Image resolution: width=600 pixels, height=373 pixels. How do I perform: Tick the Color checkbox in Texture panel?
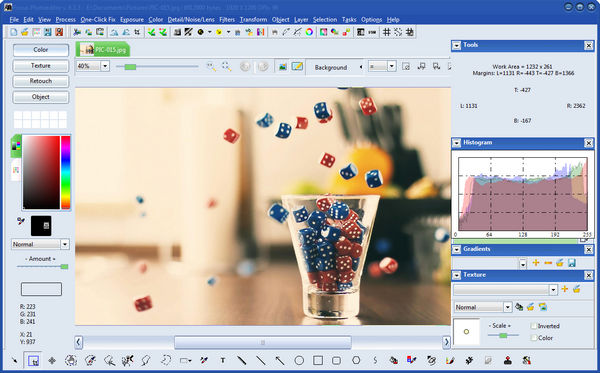[x=534, y=338]
